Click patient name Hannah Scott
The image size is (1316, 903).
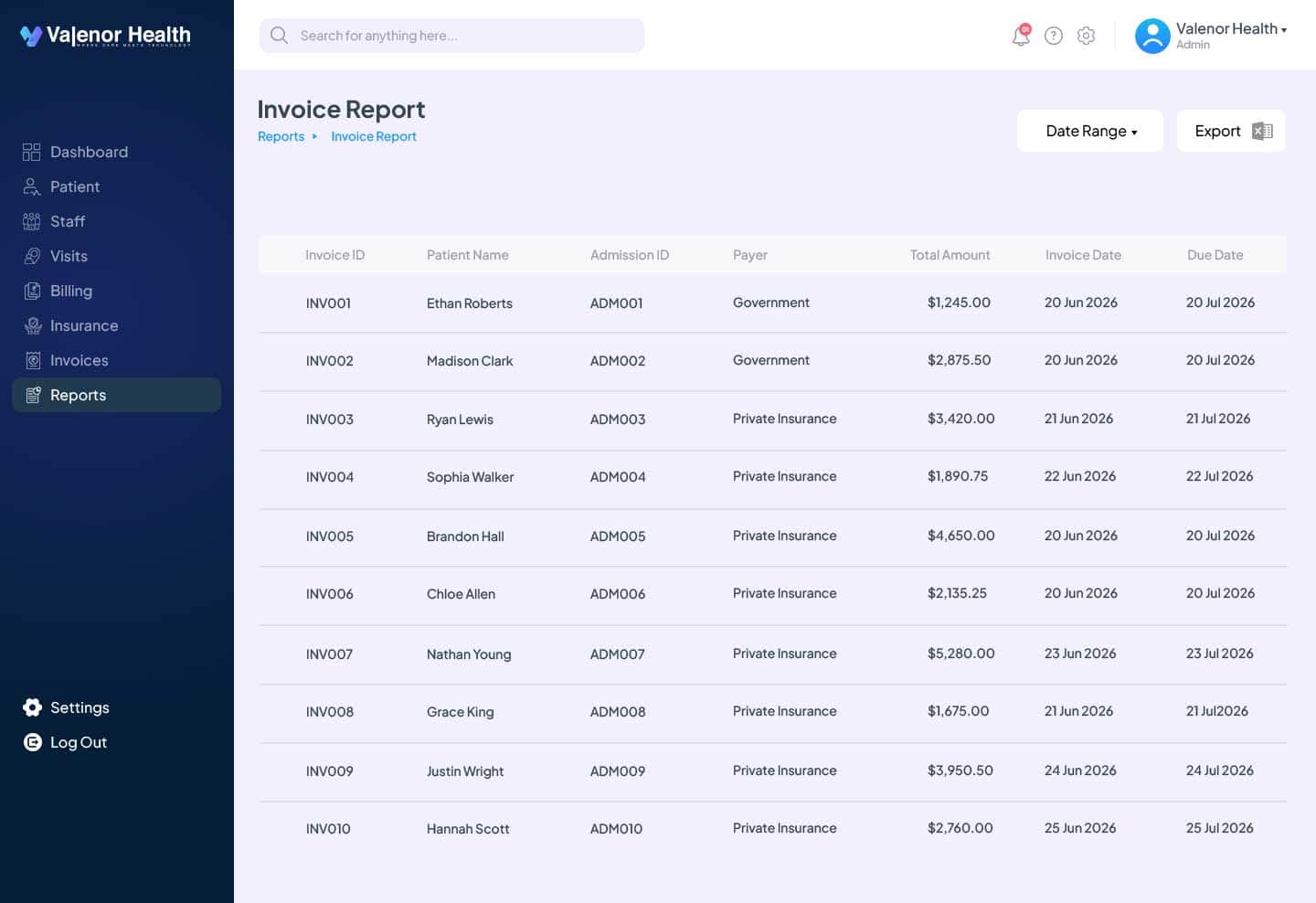(468, 829)
